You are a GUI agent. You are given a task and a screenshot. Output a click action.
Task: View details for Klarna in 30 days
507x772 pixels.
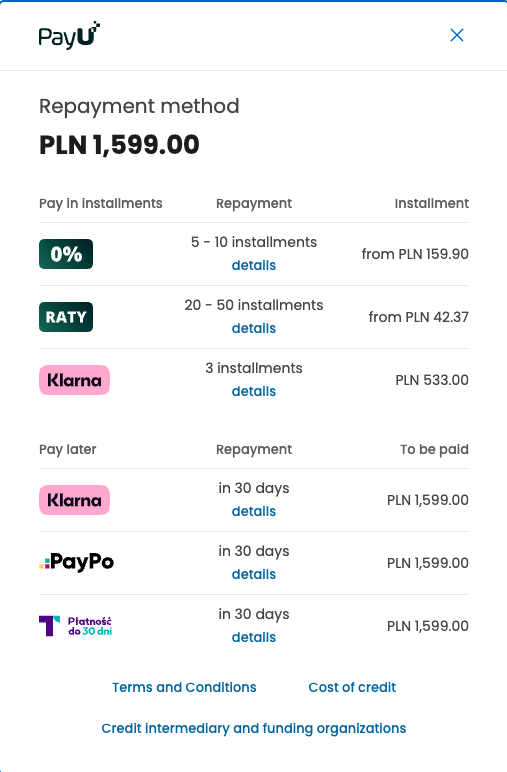click(x=254, y=512)
